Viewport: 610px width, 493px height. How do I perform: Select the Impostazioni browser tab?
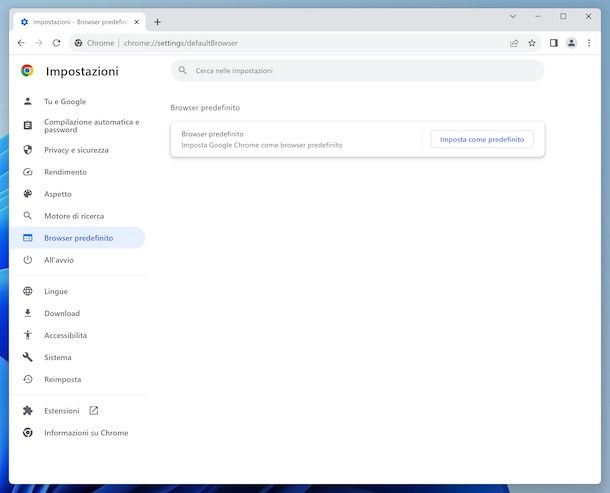(x=80, y=22)
